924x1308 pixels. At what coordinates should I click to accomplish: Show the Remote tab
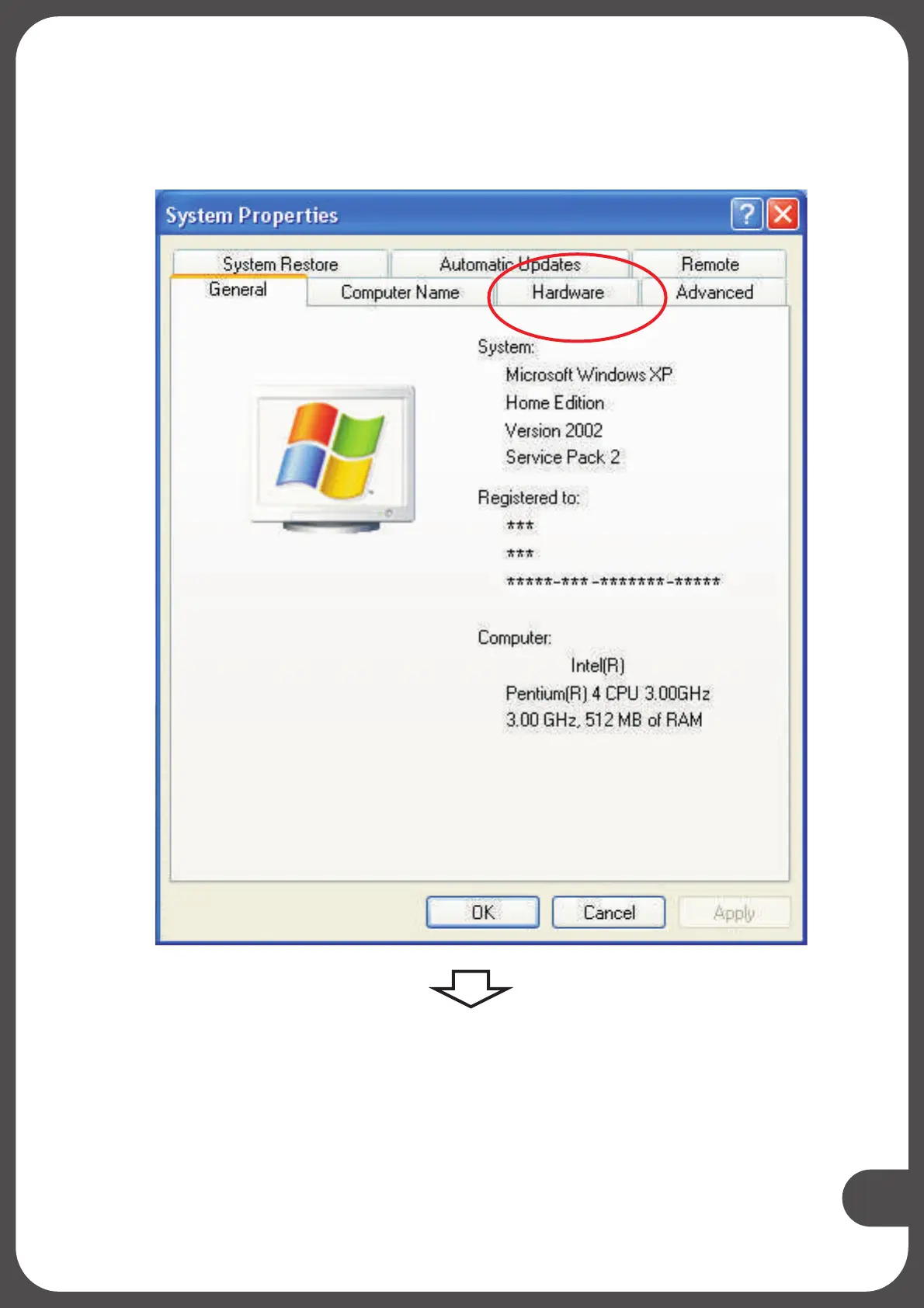710,264
